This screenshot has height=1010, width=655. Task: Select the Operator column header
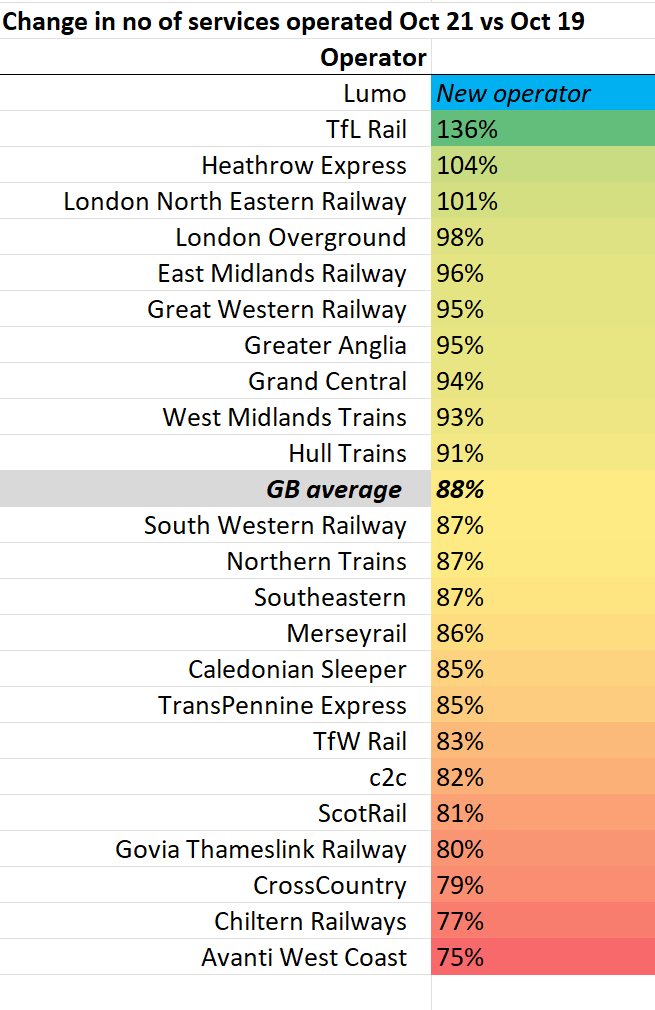coord(215,57)
